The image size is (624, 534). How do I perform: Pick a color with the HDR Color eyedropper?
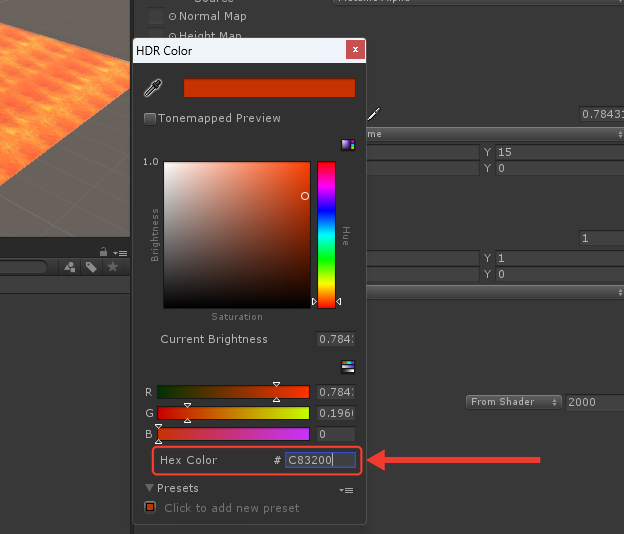click(x=153, y=88)
